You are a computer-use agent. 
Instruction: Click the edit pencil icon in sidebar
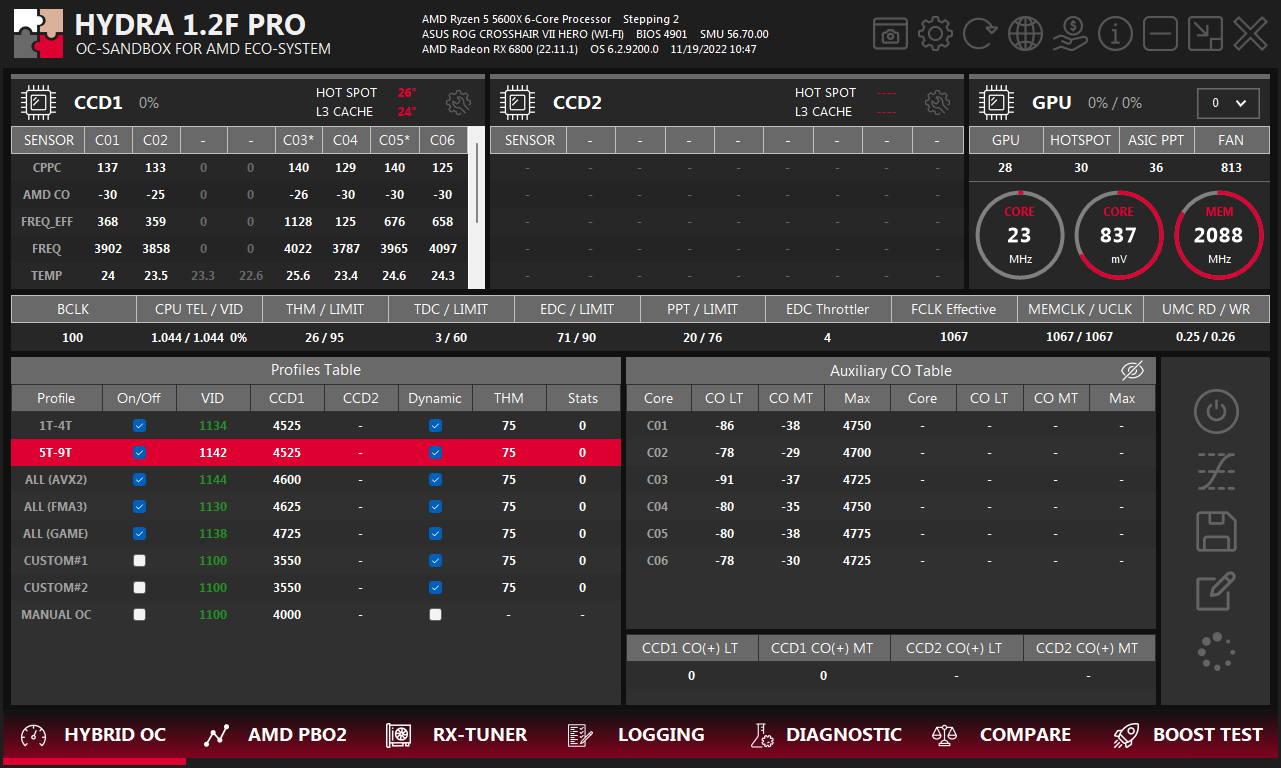(x=1216, y=591)
